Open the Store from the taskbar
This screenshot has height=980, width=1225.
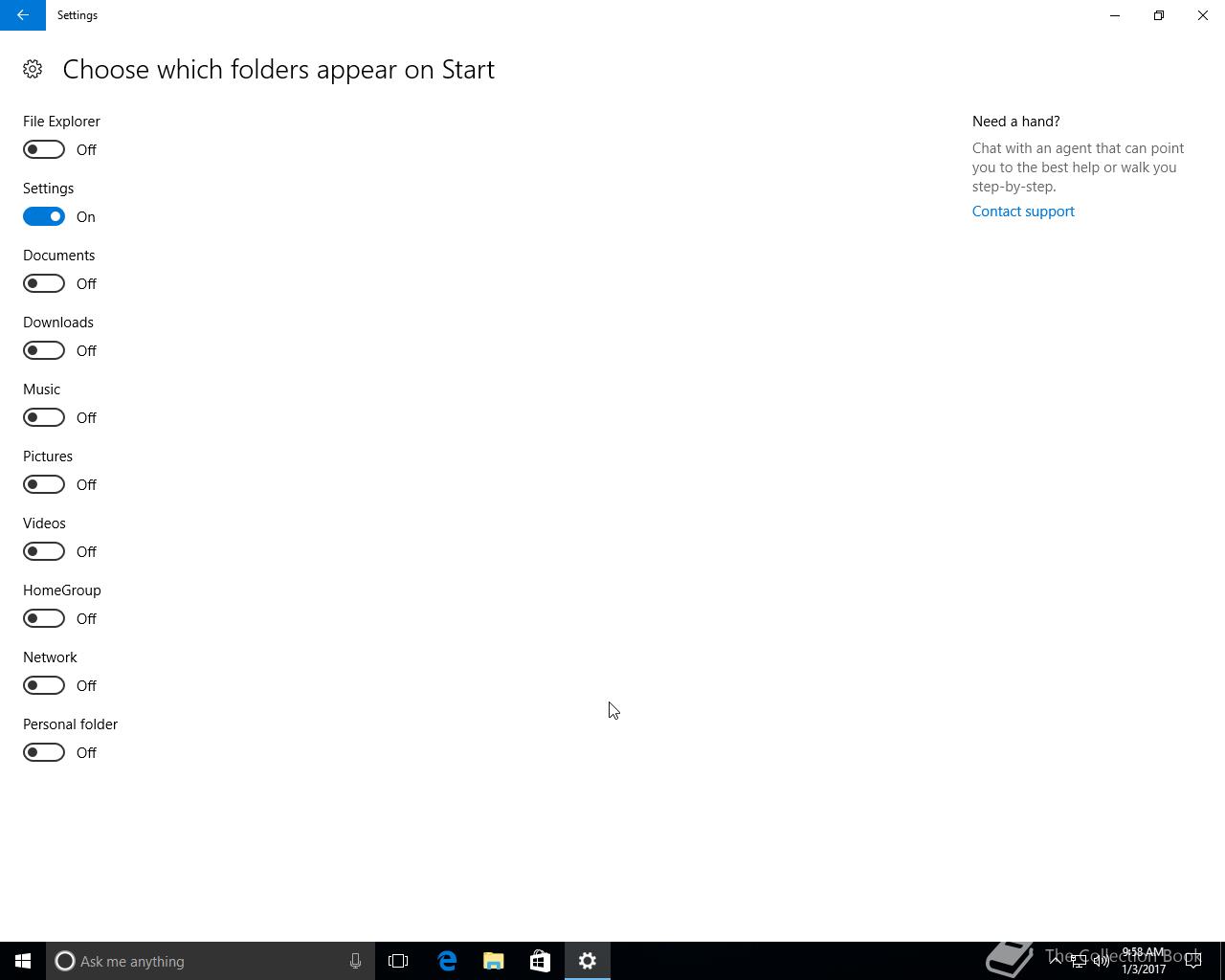coord(540,961)
